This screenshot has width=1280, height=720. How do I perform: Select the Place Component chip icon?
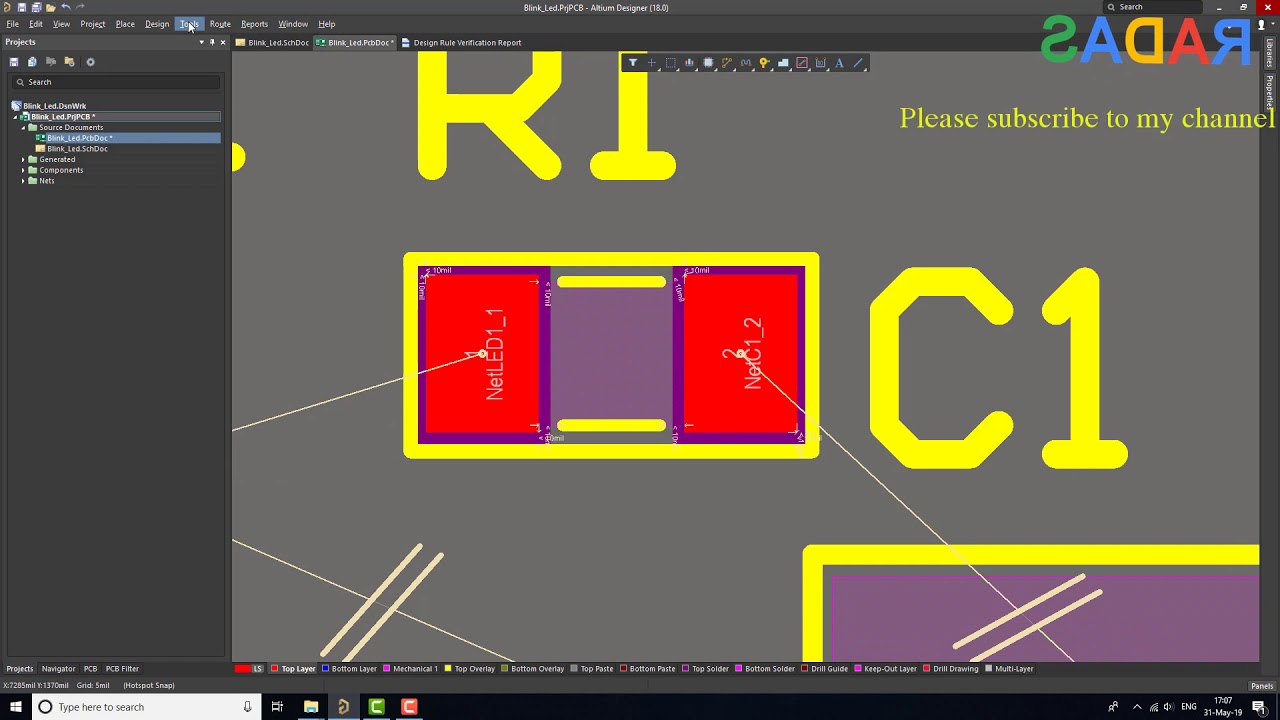(x=708, y=63)
